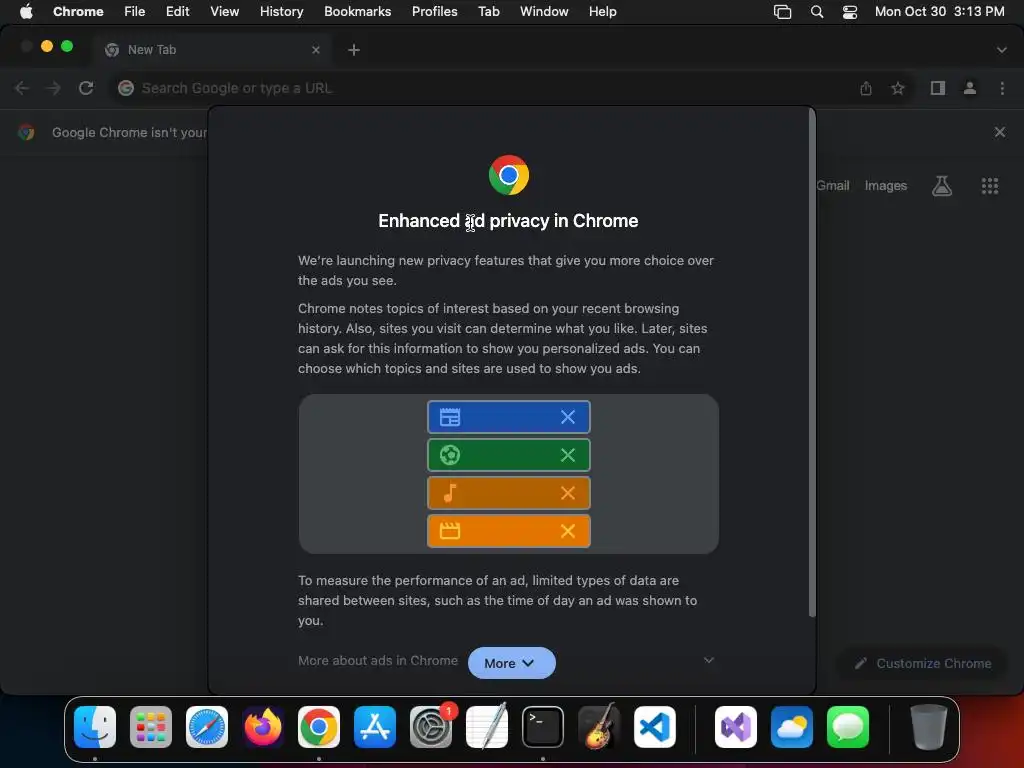Open the Bookmarks menu
This screenshot has width=1024, height=768.
(357, 11)
